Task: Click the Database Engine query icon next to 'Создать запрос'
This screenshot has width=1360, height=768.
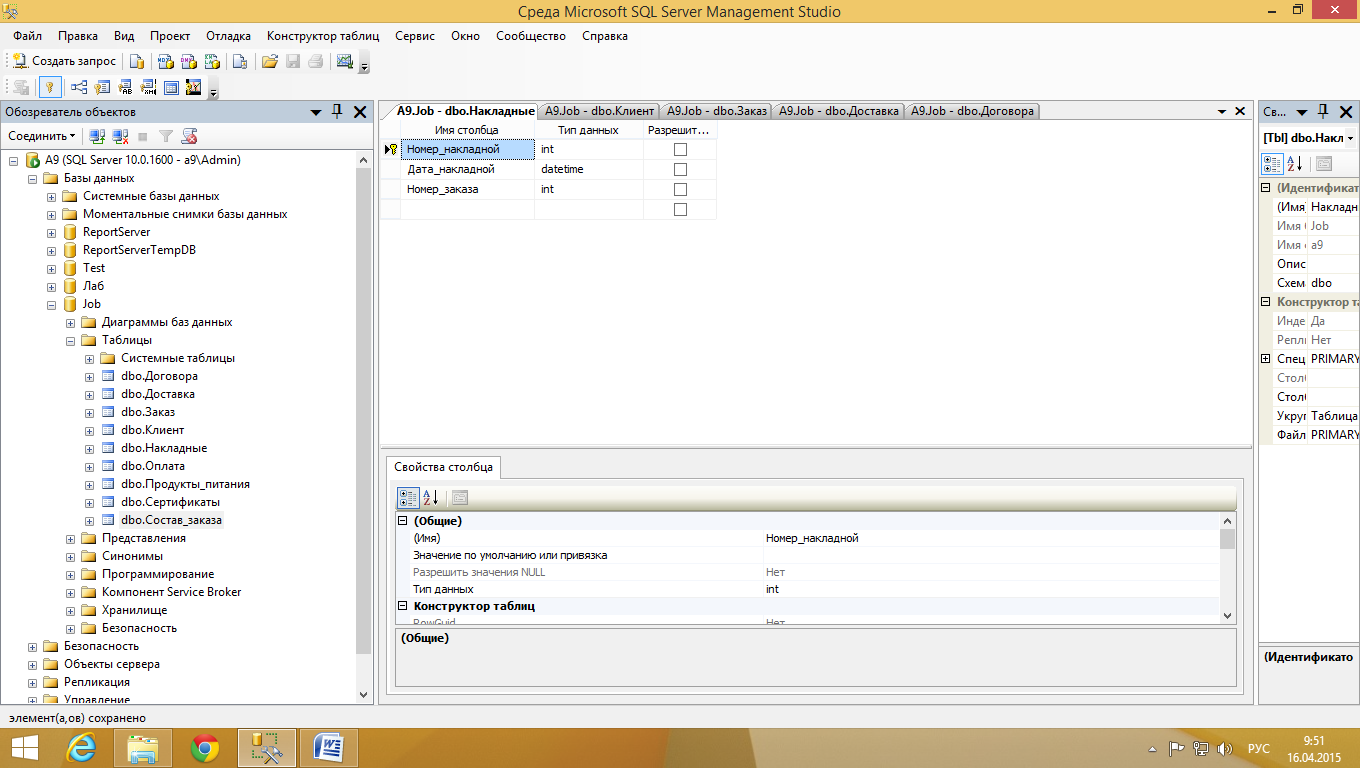Action: click(137, 61)
